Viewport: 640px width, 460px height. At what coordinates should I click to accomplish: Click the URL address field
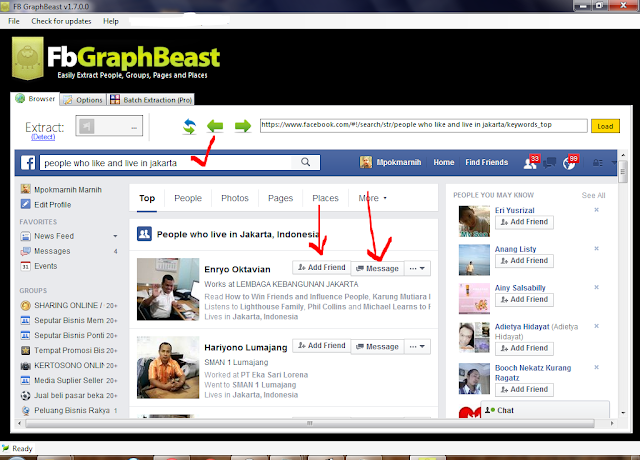click(424, 126)
